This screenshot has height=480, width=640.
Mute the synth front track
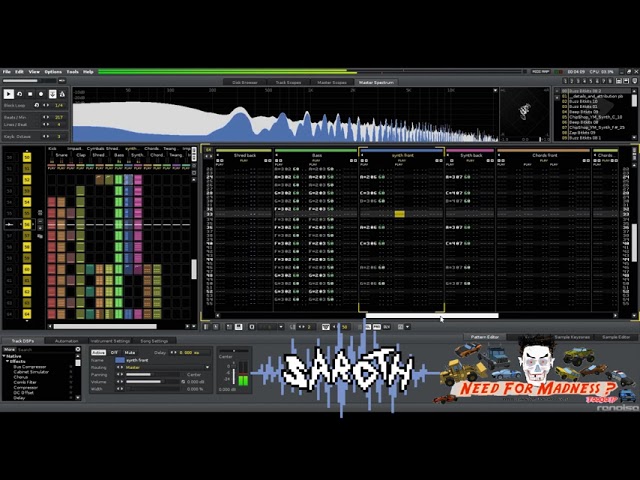(x=130, y=352)
